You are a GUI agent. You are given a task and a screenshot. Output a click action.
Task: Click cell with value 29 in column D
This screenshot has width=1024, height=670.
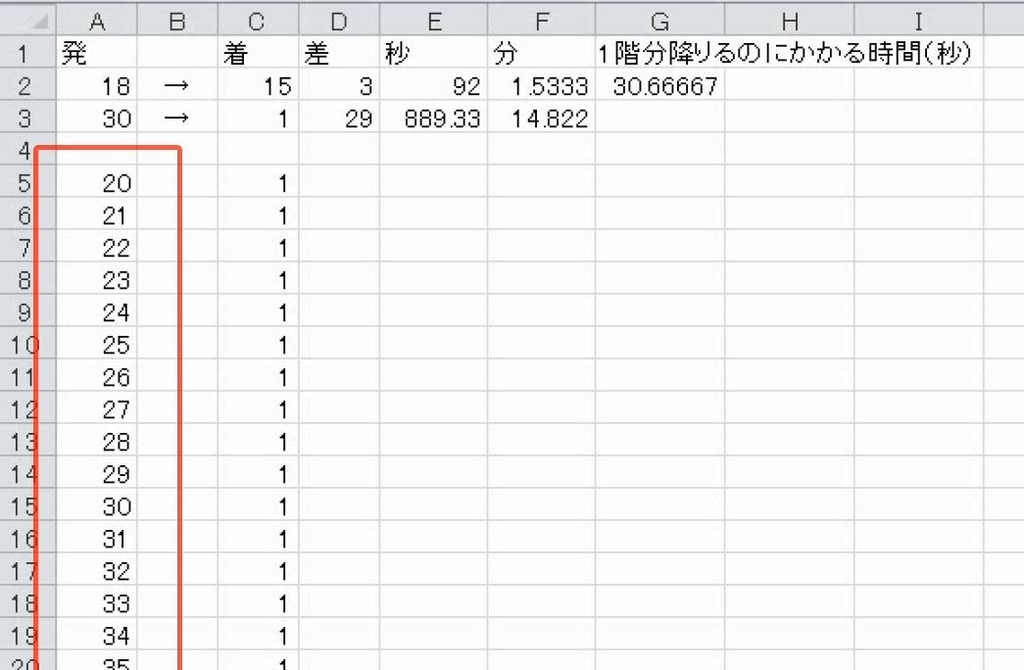point(339,118)
